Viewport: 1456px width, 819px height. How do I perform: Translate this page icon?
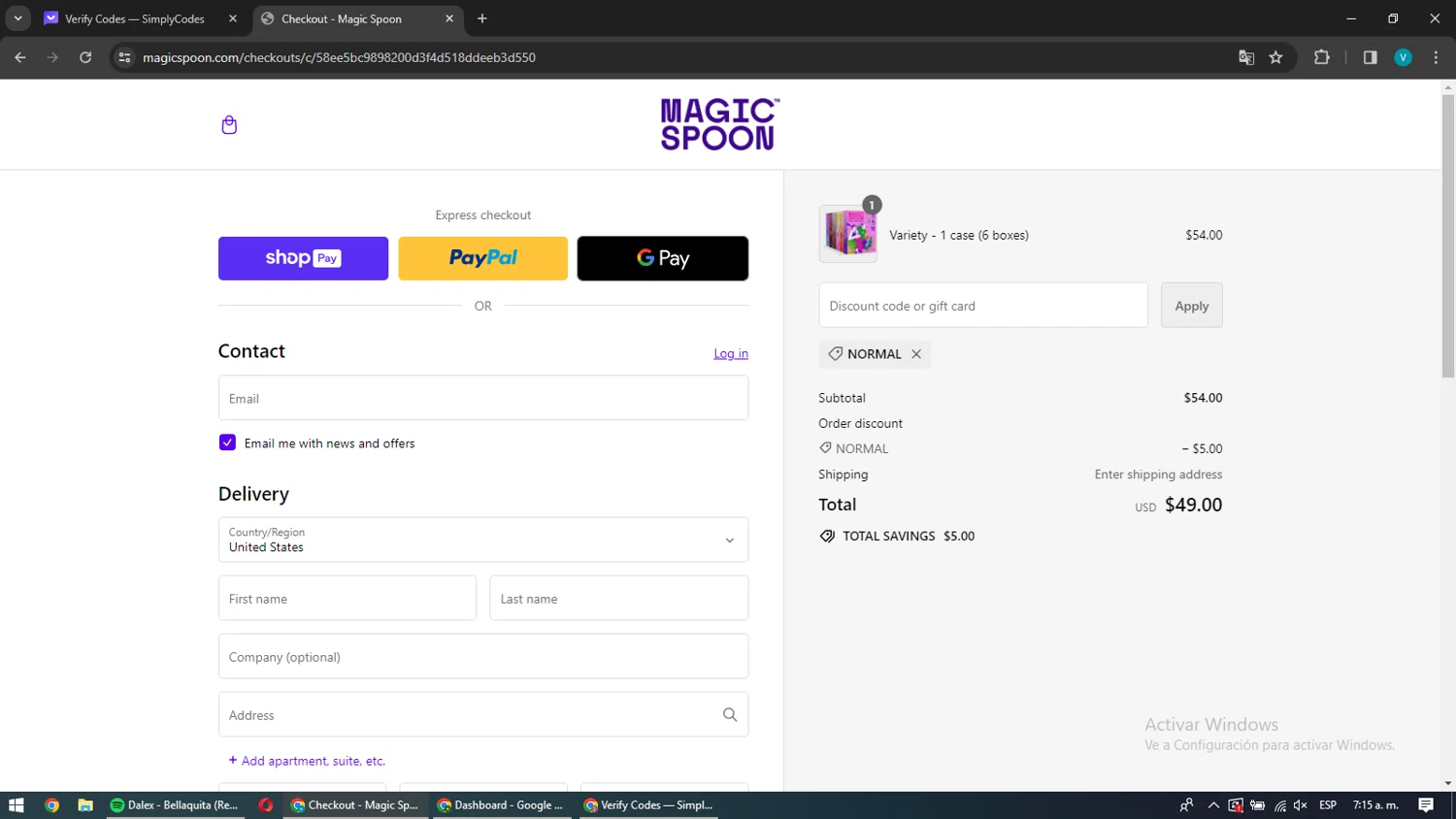tap(1246, 57)
